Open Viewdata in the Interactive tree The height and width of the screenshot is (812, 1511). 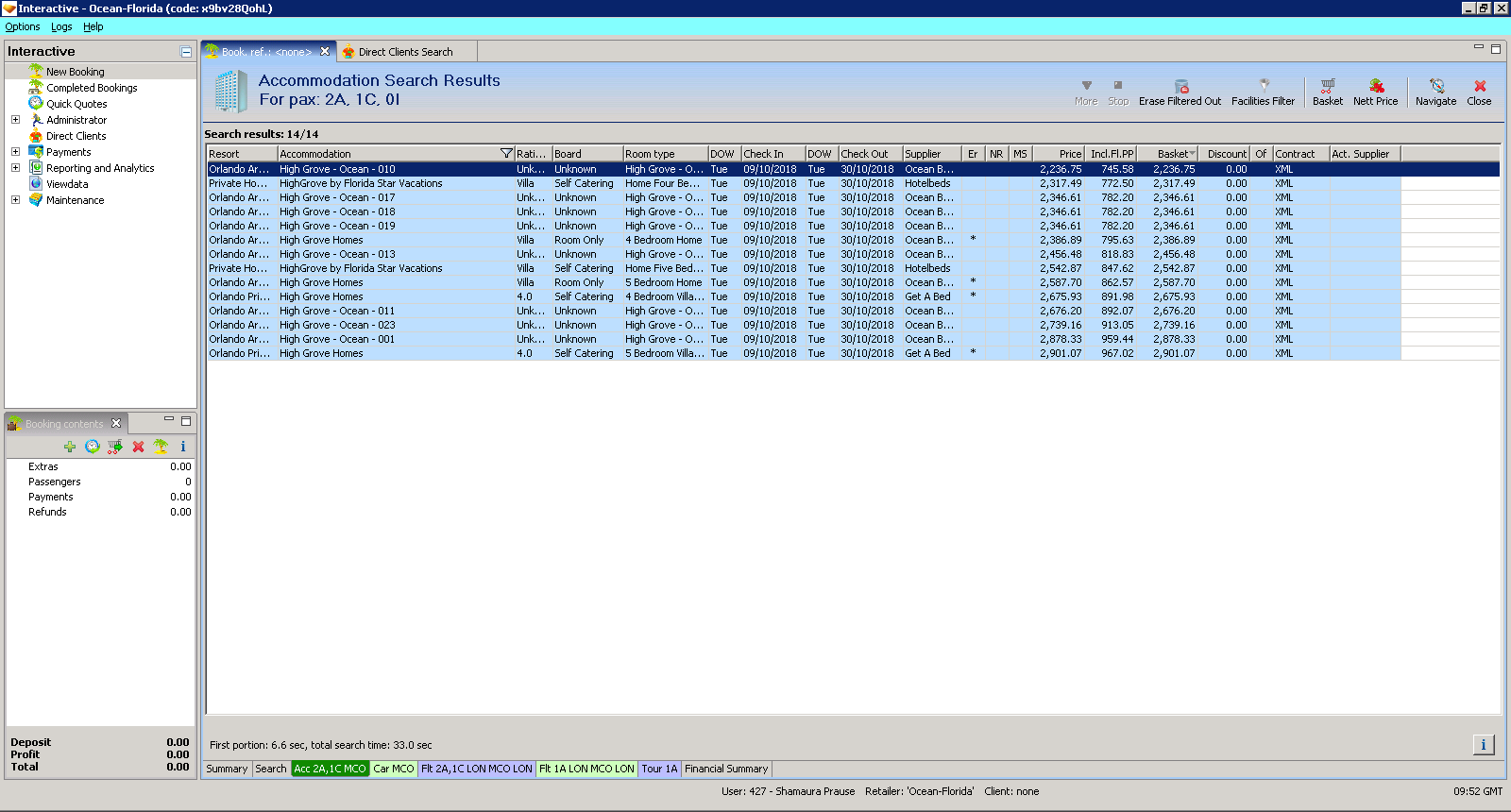click(x=67, y=184)
